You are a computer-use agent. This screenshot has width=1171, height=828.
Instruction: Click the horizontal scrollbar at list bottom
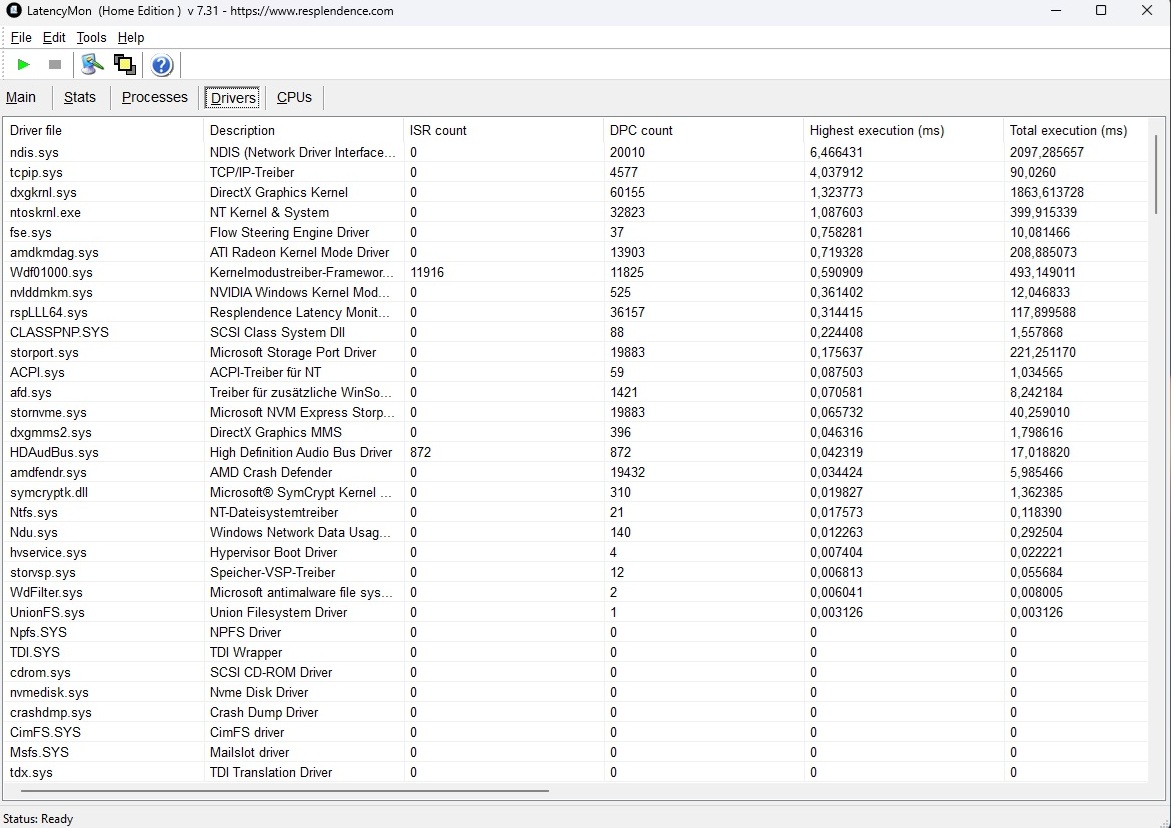[x=280, y=790]
